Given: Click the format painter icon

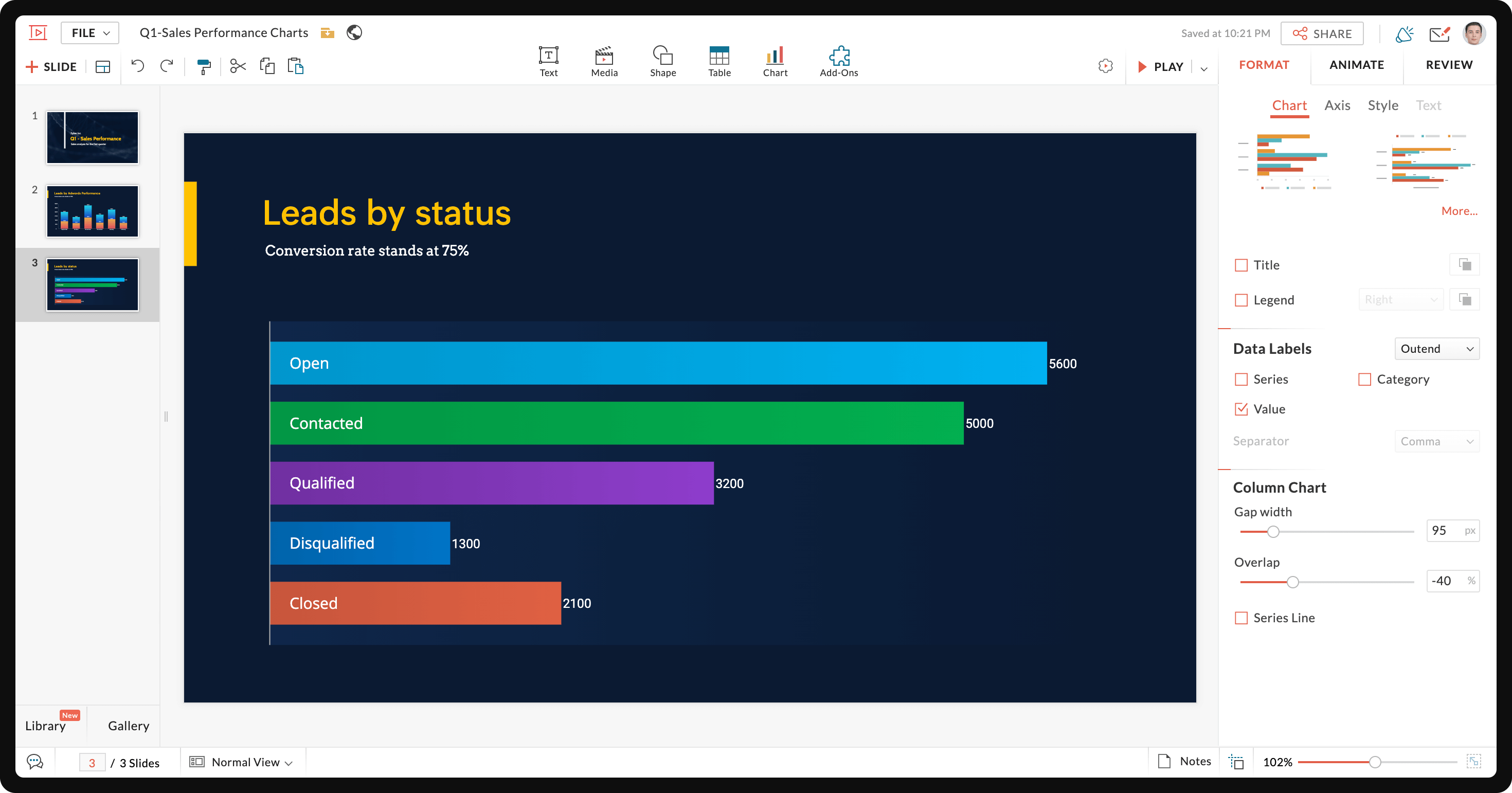Looking at the screenshot, I should [204, 67].
